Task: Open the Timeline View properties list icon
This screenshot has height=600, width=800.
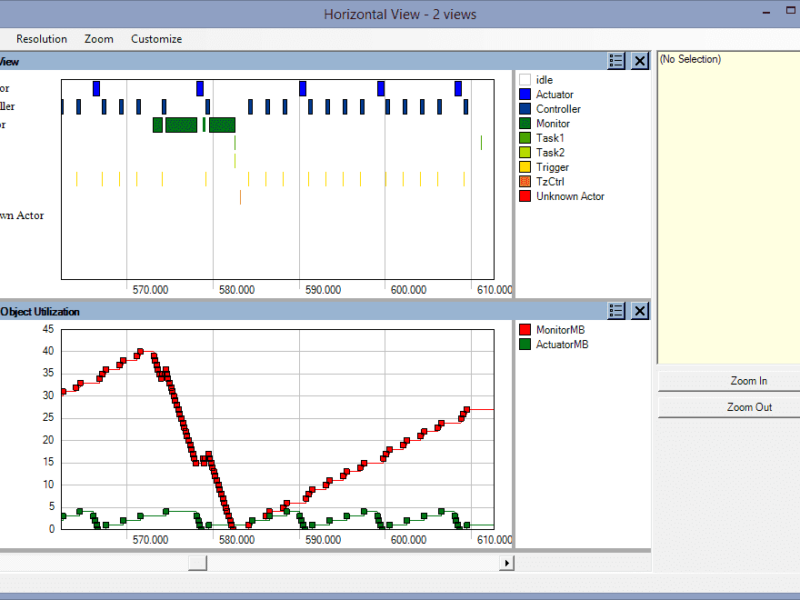Action: click(x=615, y=60)
